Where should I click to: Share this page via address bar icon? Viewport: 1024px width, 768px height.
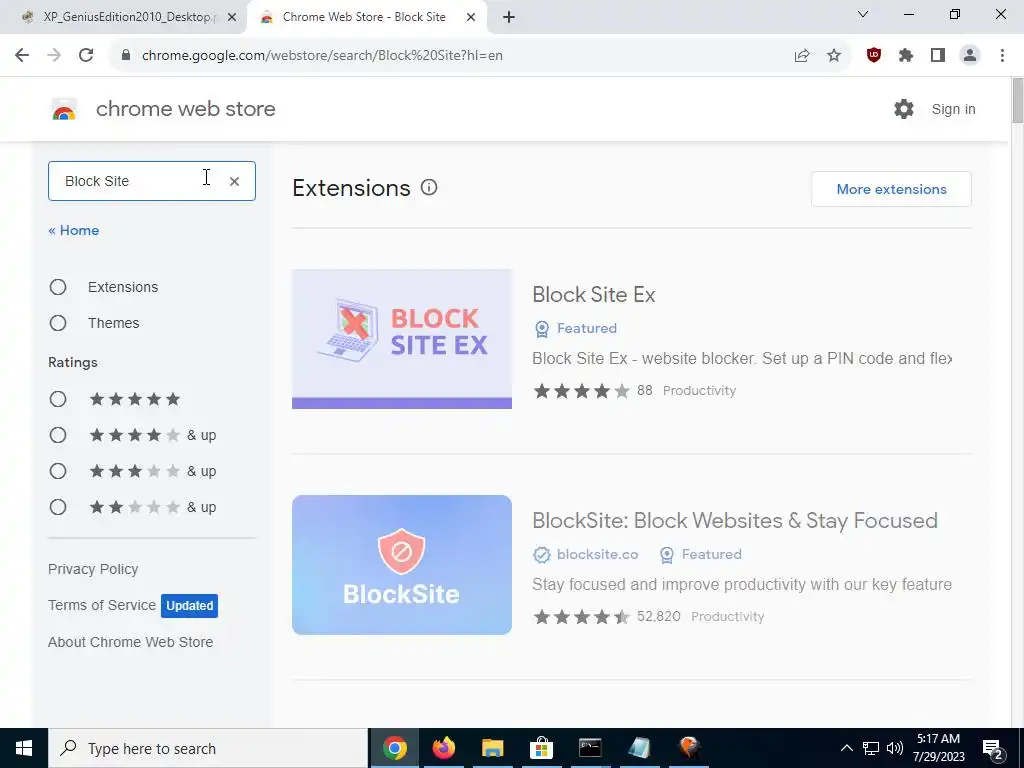(802, 56)
